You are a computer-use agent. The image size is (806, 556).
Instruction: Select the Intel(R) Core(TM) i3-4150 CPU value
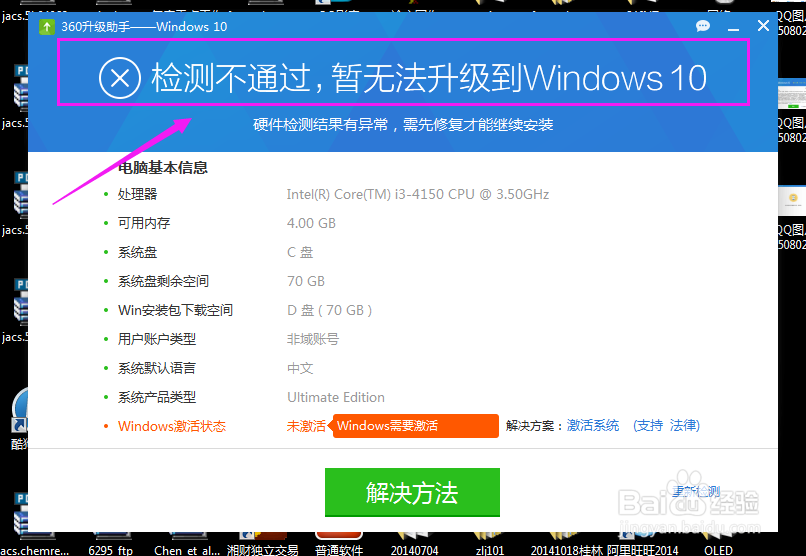pos(418,194)
